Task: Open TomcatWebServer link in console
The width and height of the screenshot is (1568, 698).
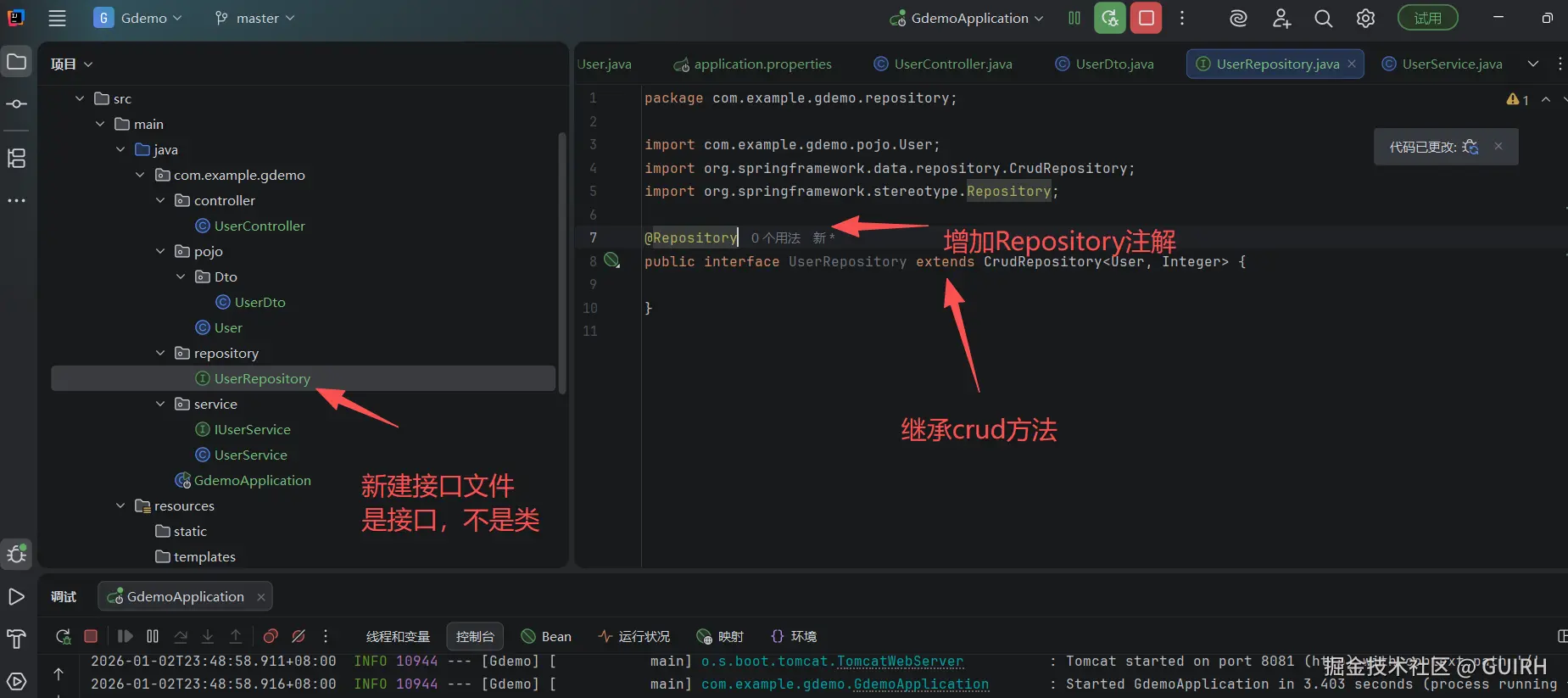Action: click(x=900, y=661)
